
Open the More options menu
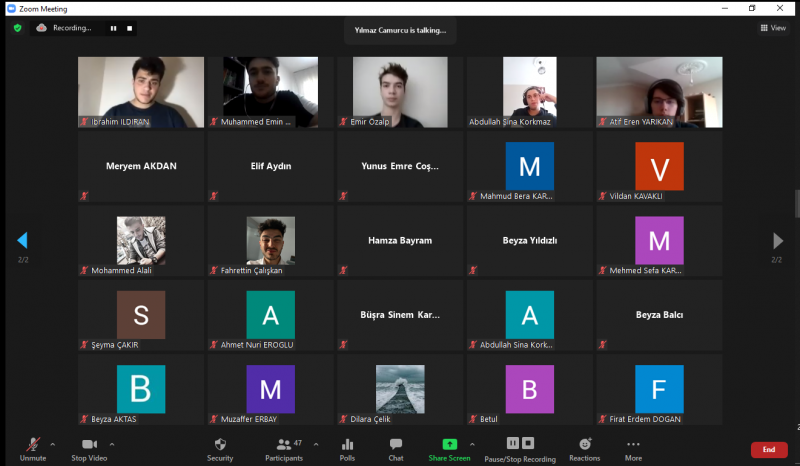[x=633, y=447]
